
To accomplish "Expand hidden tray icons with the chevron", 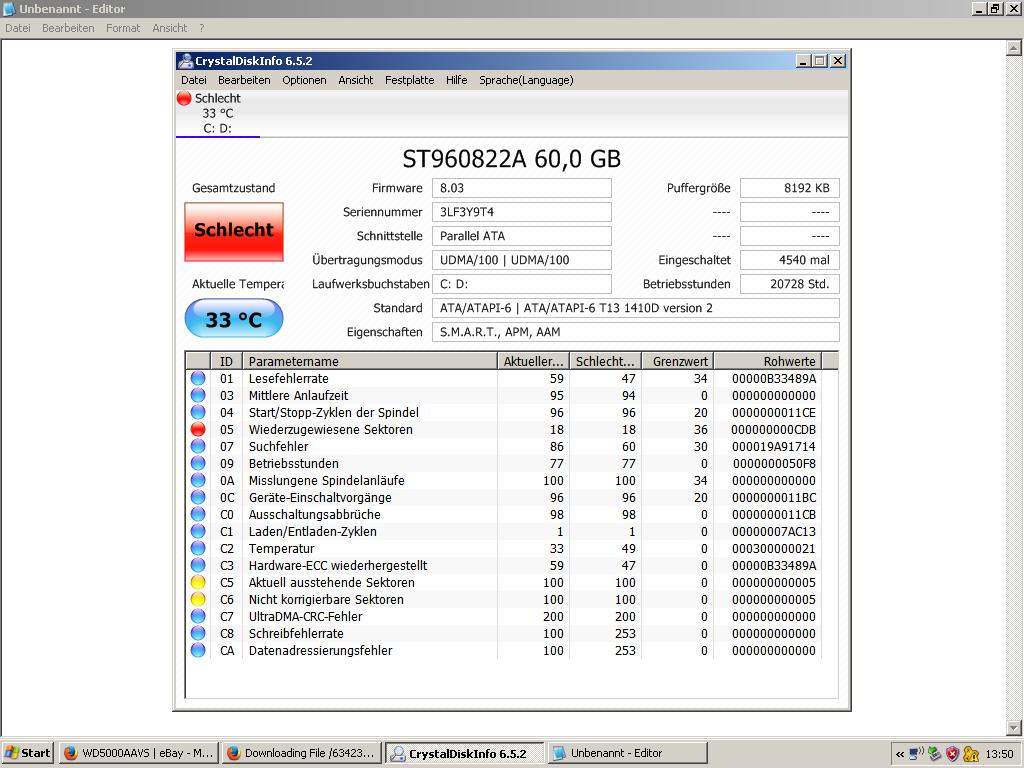I will (900, 754).
